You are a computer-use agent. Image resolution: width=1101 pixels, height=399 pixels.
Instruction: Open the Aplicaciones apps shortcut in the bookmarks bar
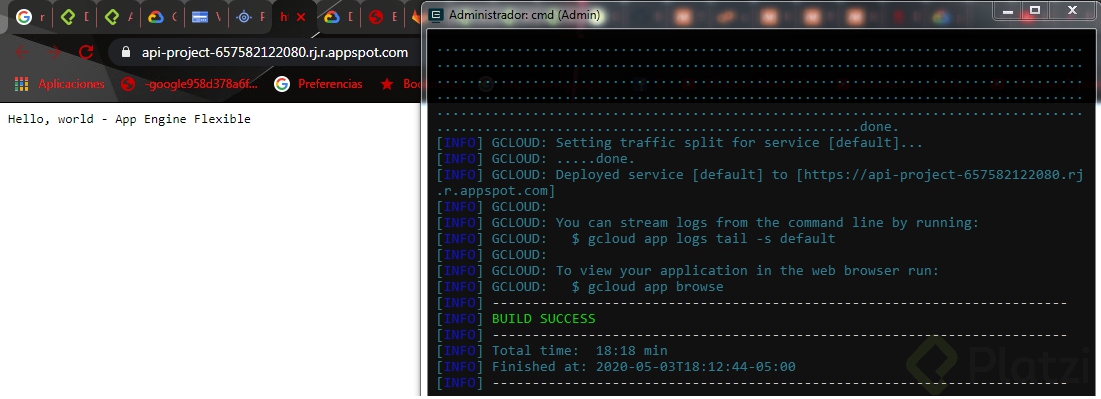[x=60, y=84]
